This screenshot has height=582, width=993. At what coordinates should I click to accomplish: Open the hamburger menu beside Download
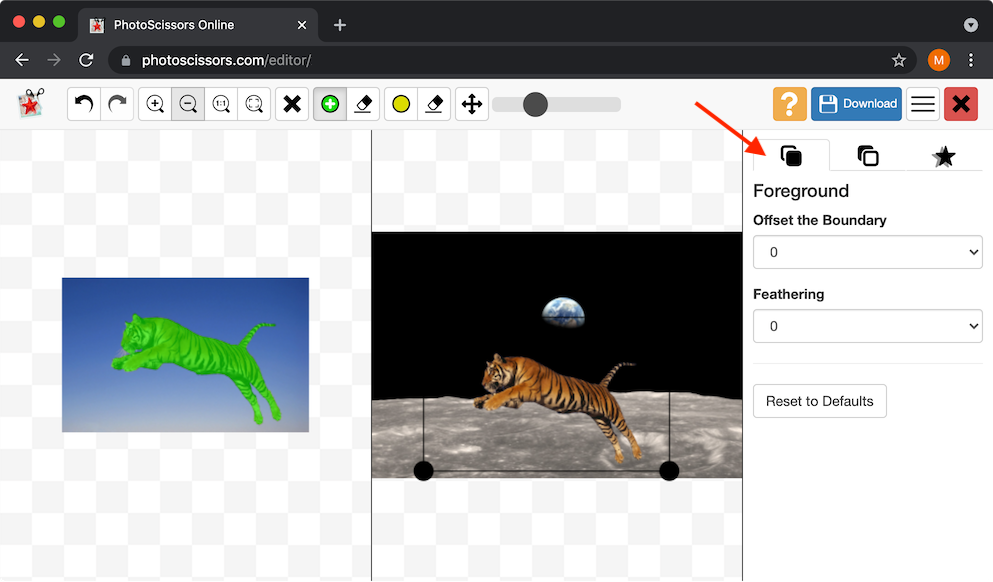coord(922,103)
